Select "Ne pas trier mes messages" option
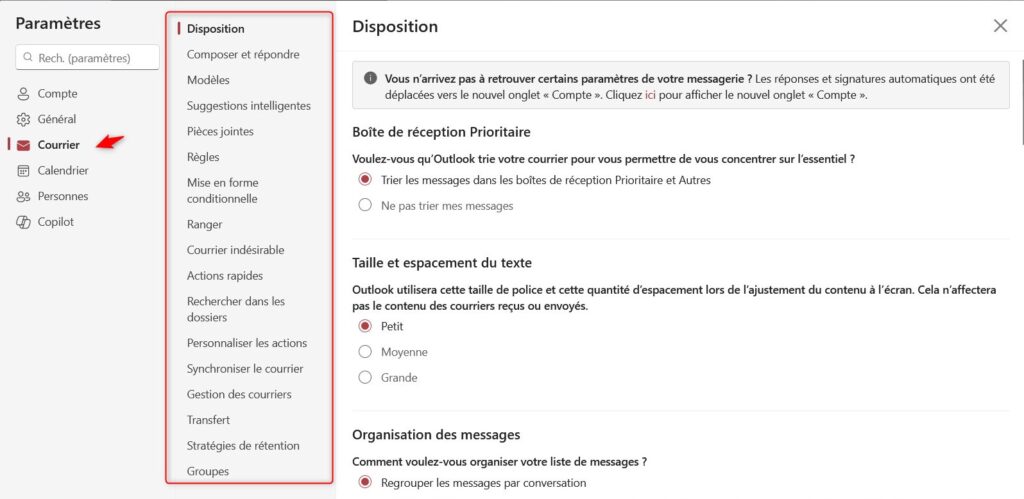This screenshot has width=1024, height=499. tap(365, 206)
